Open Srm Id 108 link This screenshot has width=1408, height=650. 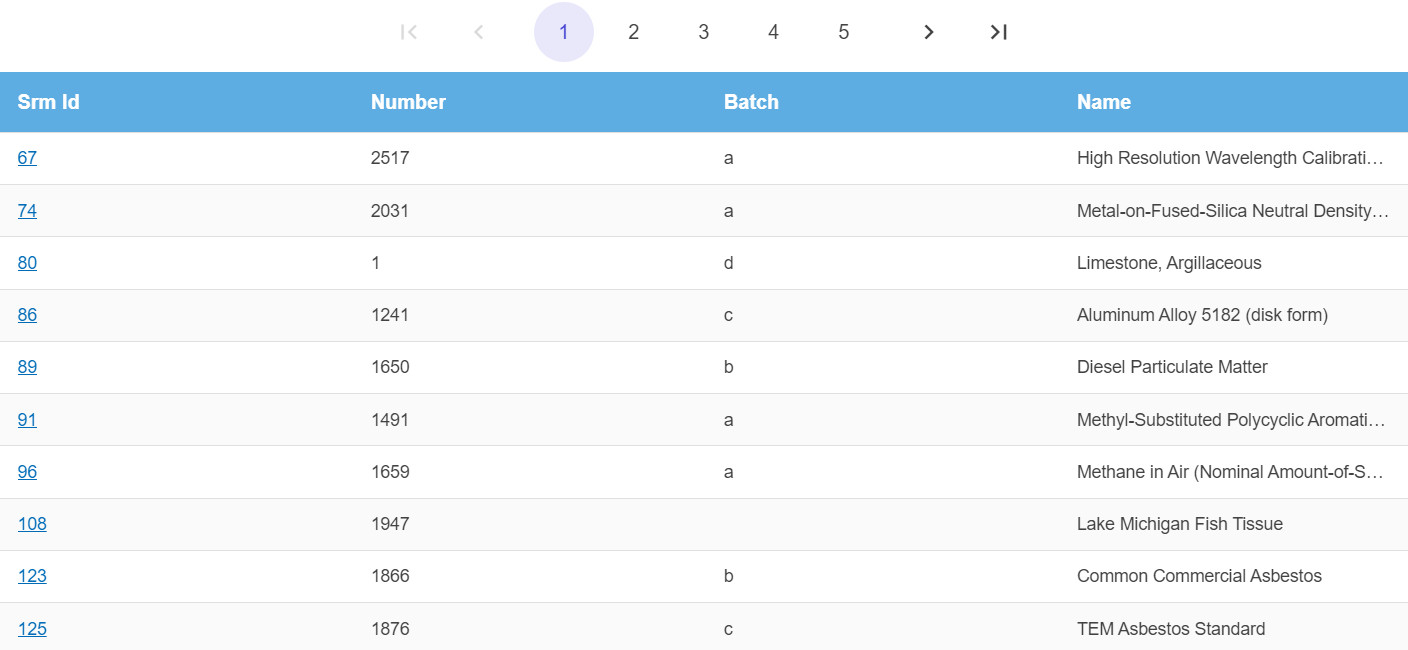pyautogui.click(x=32, y=524)
